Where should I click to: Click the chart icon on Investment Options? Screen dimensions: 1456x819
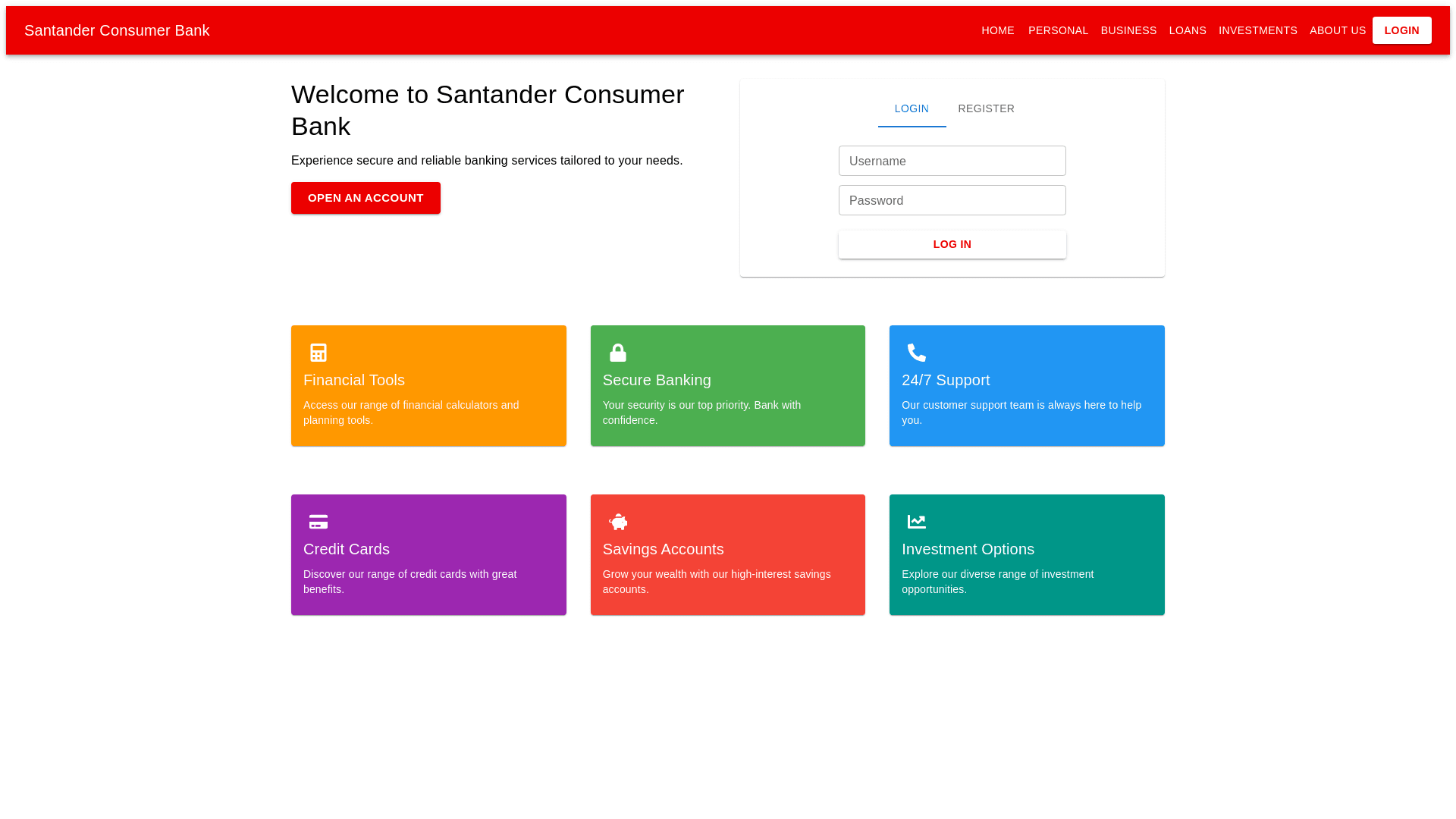(x=917, y=522)
